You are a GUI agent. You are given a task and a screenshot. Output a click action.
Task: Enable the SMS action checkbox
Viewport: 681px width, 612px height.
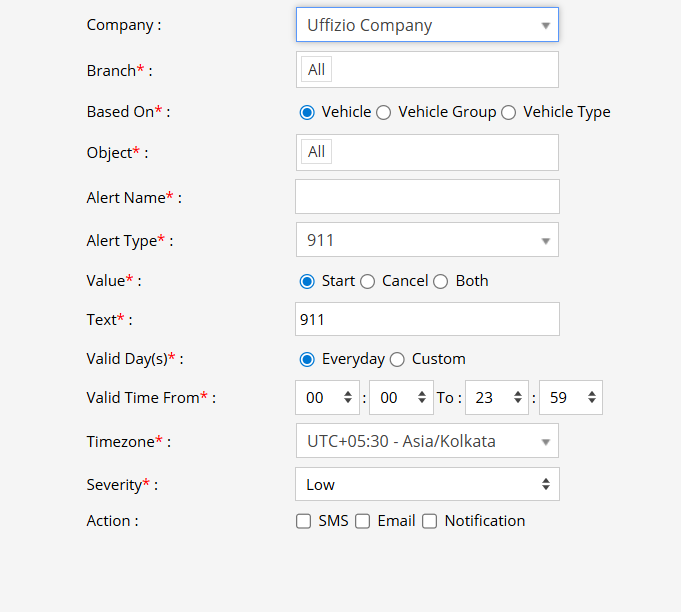coord(304,521)
